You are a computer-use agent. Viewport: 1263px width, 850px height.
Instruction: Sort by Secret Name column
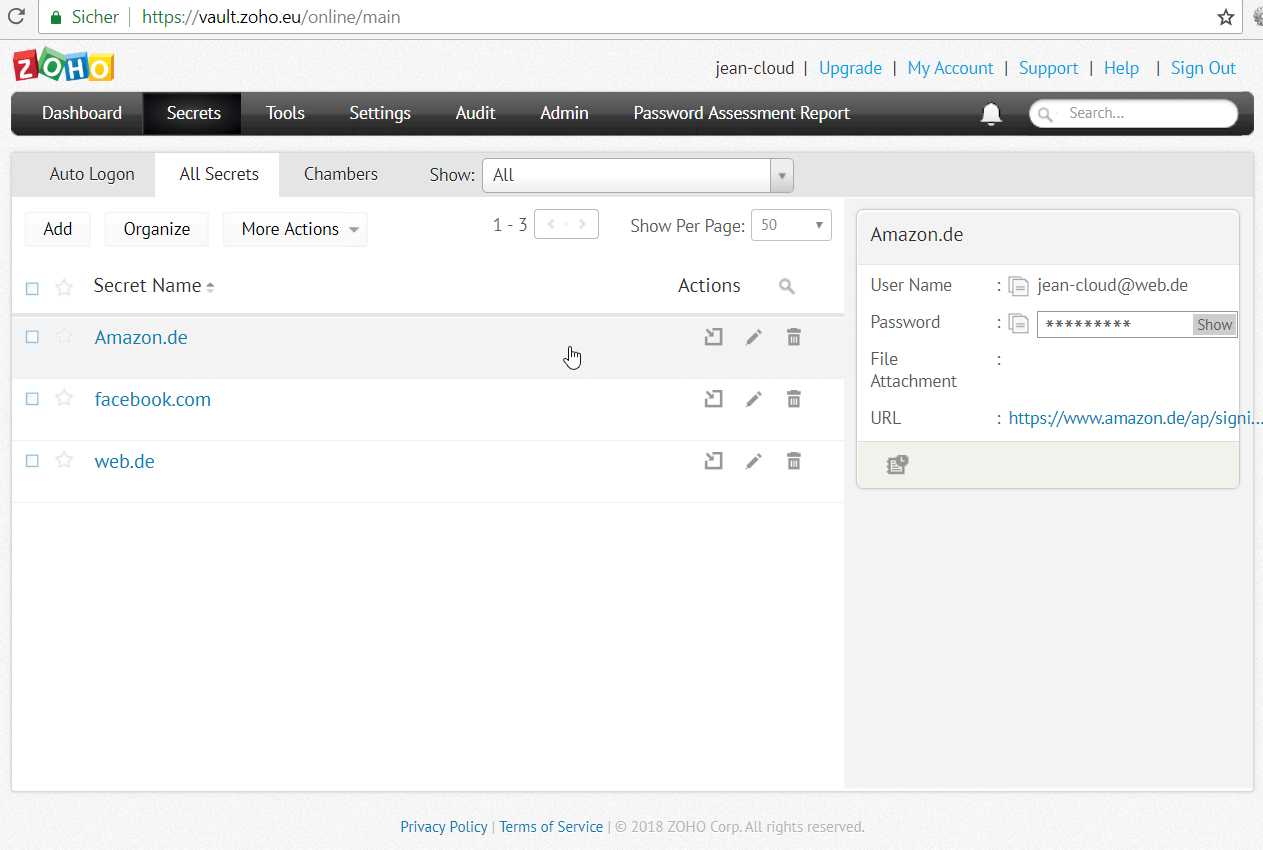tap(154, 286)
